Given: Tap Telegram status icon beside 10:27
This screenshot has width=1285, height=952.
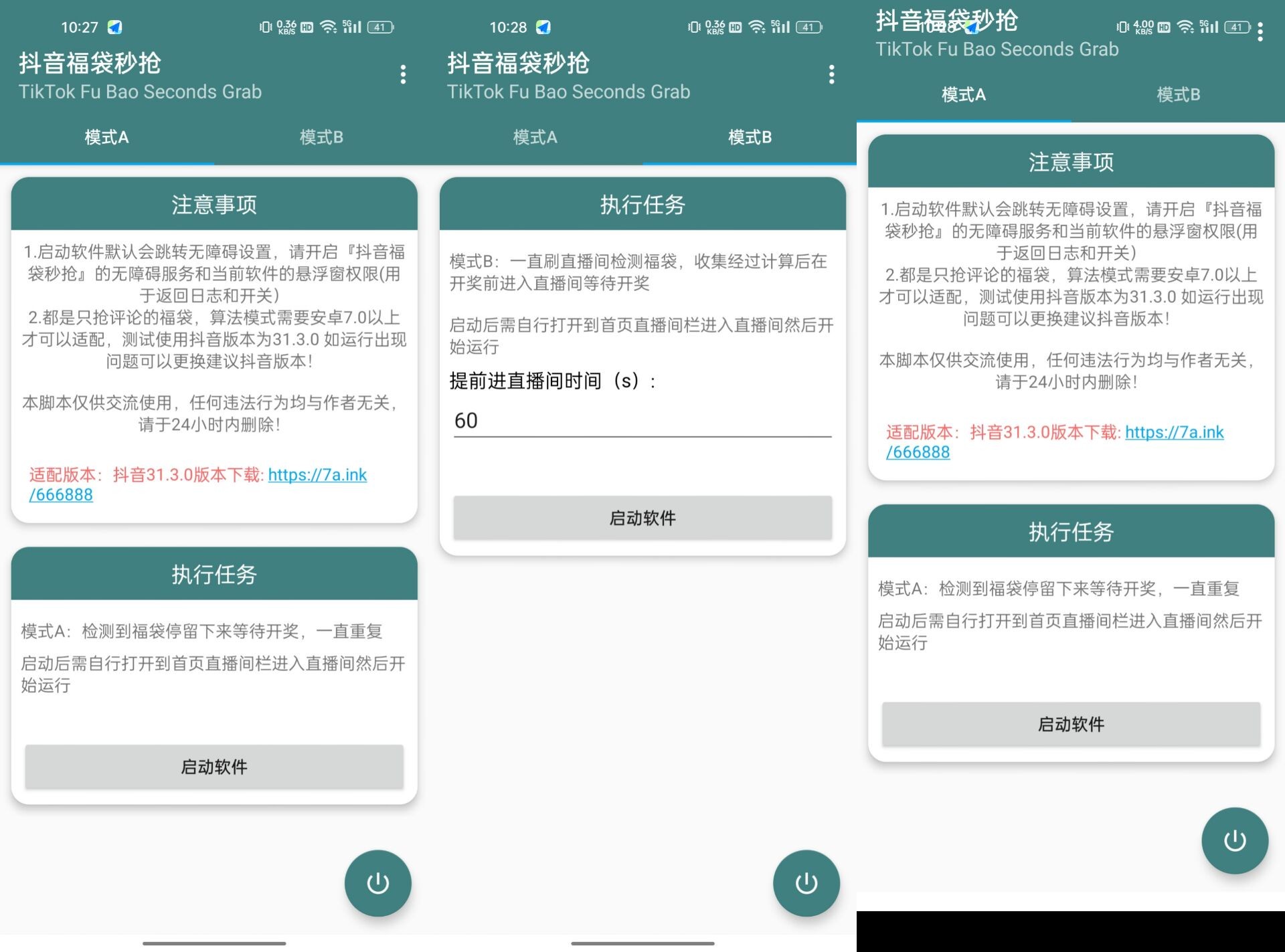Looking at the screenshot, I should click(x=115, y=27).
